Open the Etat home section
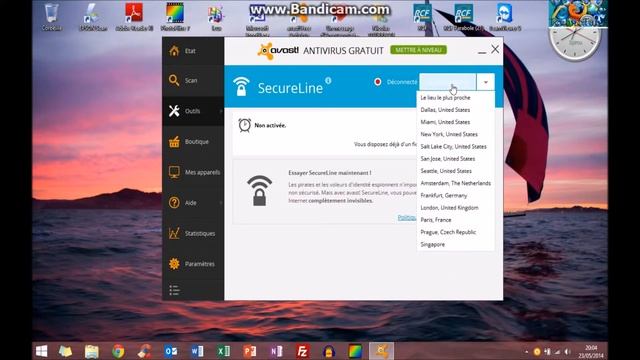 pos(193,51)
